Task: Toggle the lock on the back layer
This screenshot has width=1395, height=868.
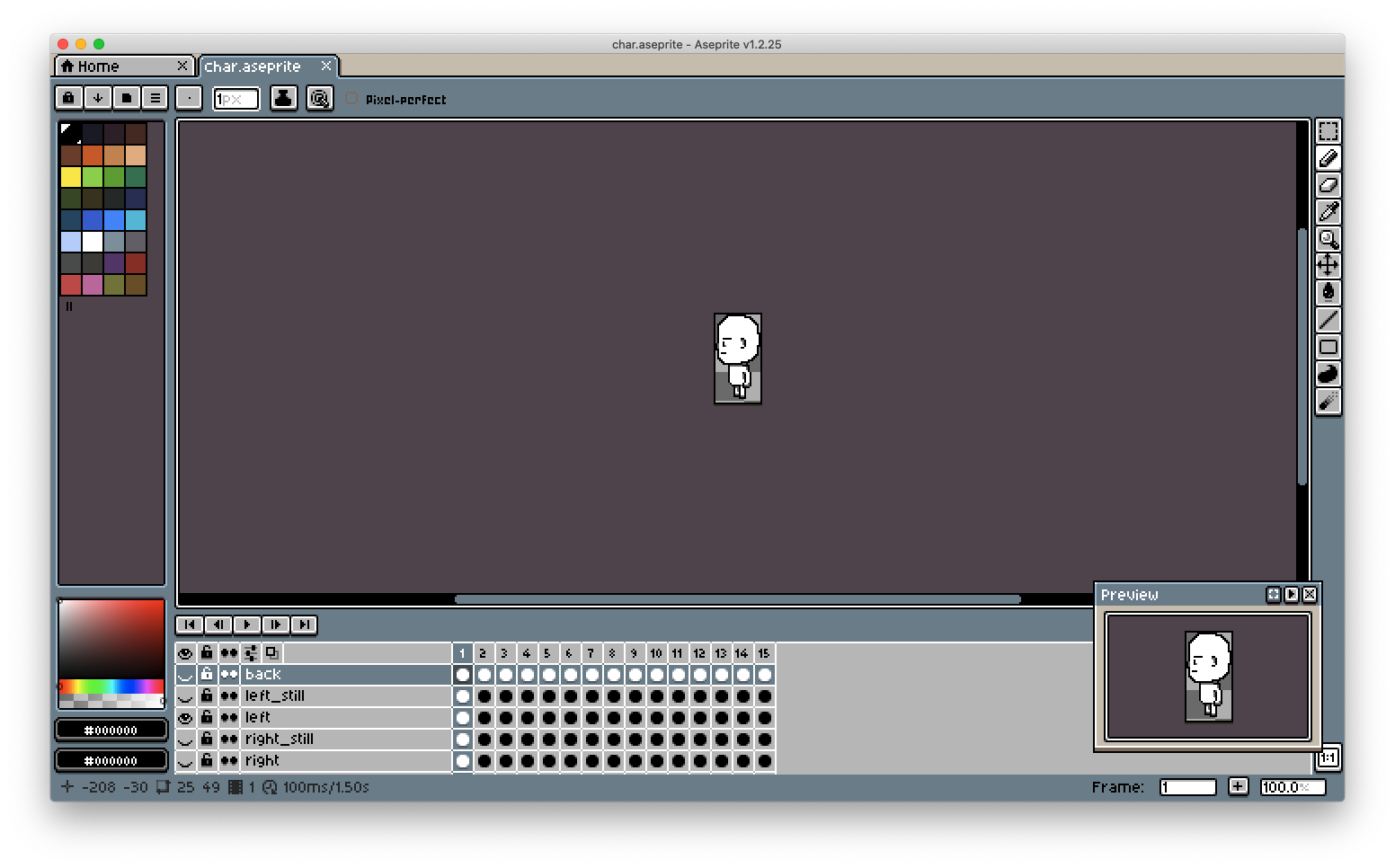Action: (x=207, y=674)
